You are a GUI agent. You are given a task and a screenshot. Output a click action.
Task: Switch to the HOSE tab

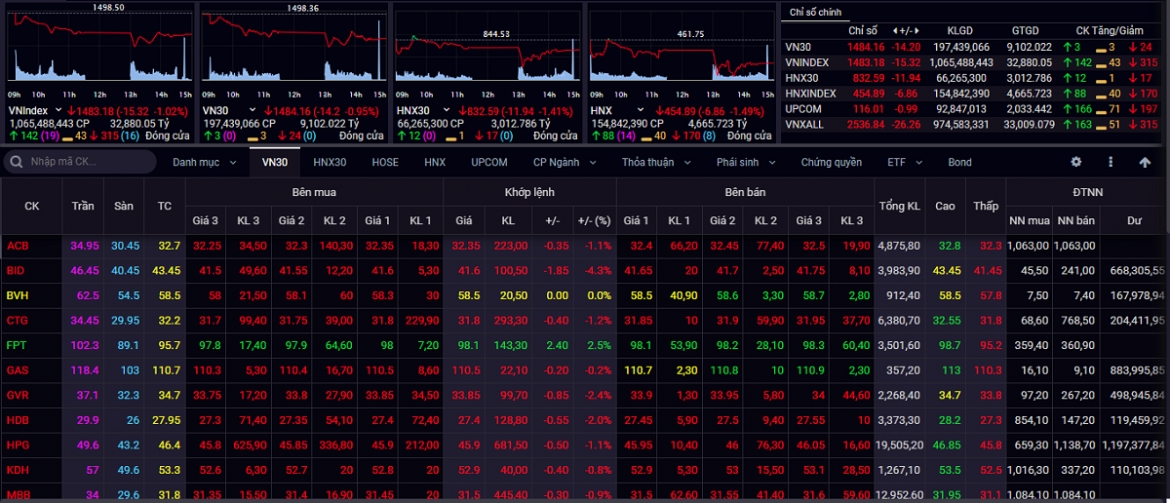pos(384,162)
